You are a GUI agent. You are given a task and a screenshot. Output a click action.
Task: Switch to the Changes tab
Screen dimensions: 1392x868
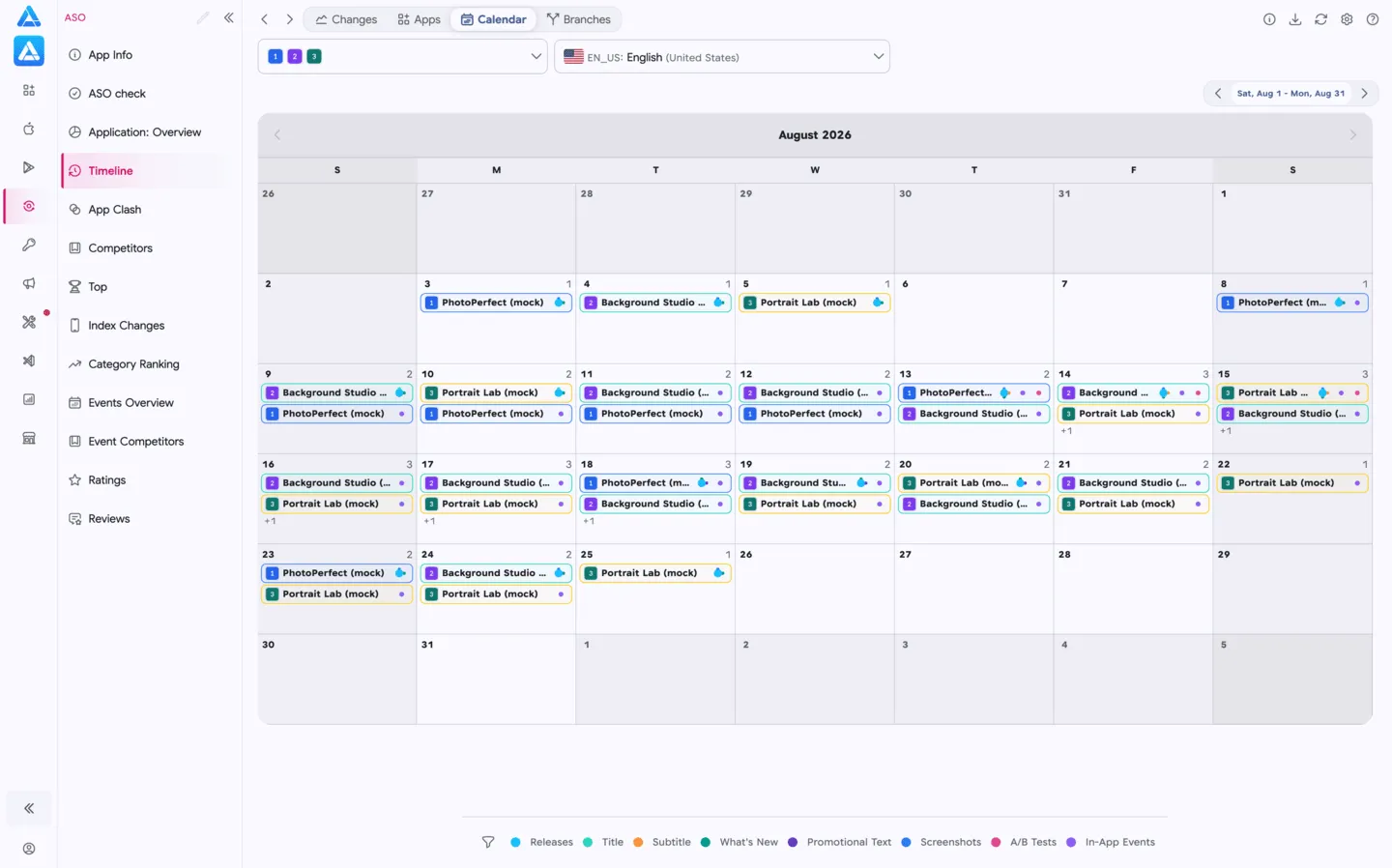click(x=346, y=19)
